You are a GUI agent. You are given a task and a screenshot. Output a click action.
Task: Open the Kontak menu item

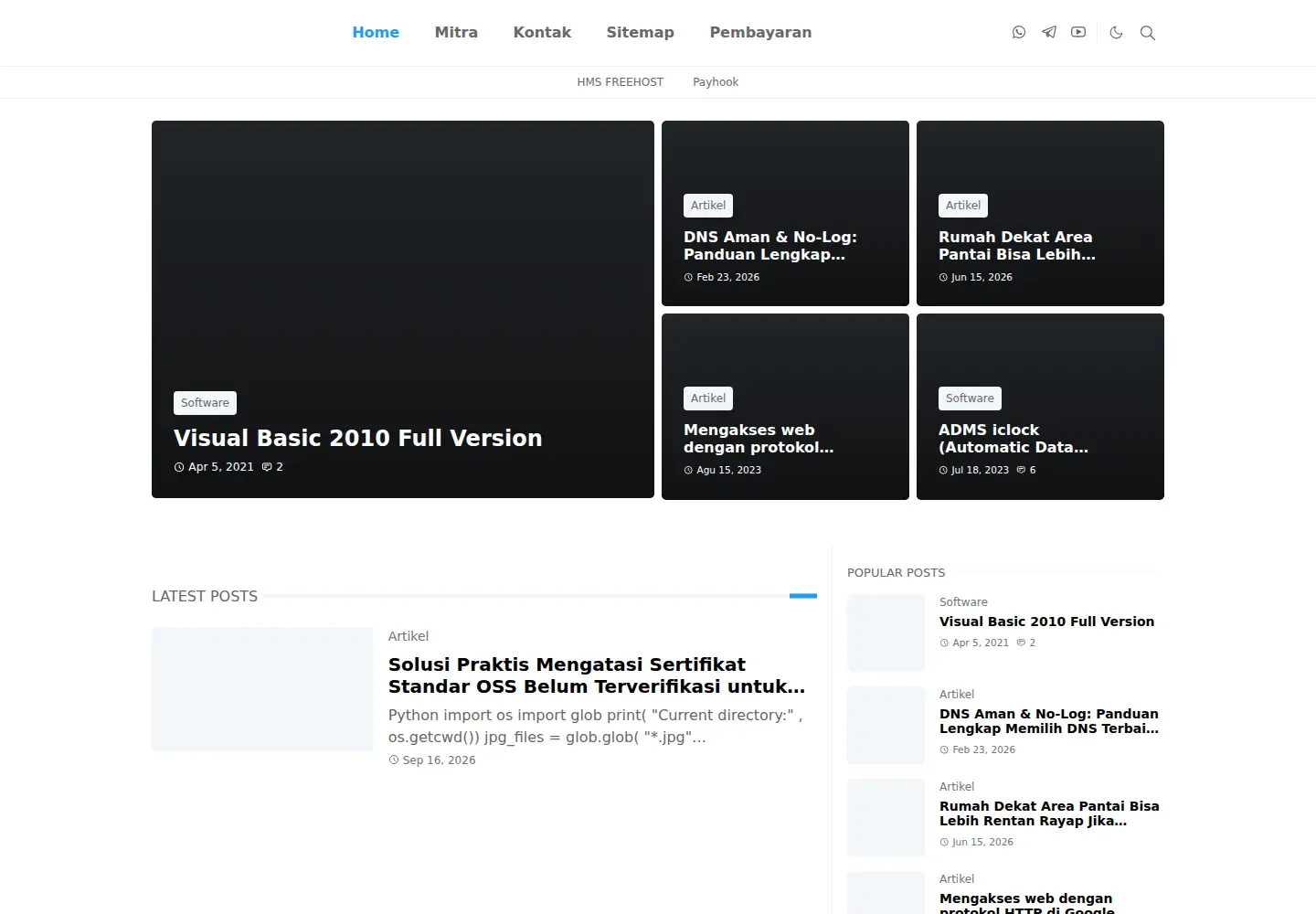pyautogui.click(x=542, y=32)
